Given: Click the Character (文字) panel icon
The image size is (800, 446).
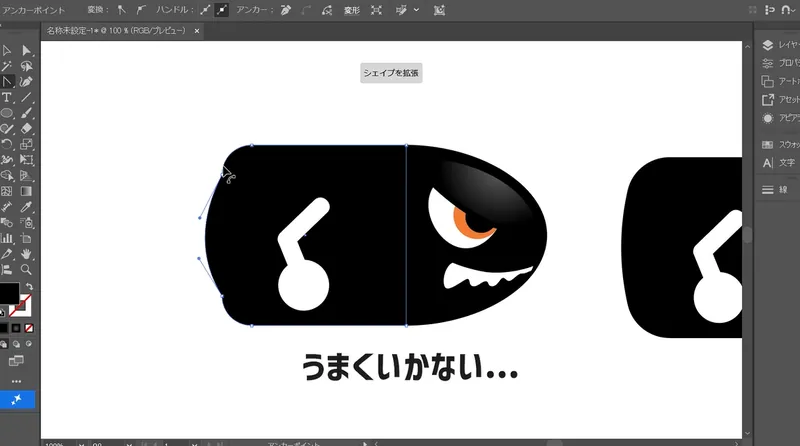Looking at the screenshot, I should pos(768,162).
